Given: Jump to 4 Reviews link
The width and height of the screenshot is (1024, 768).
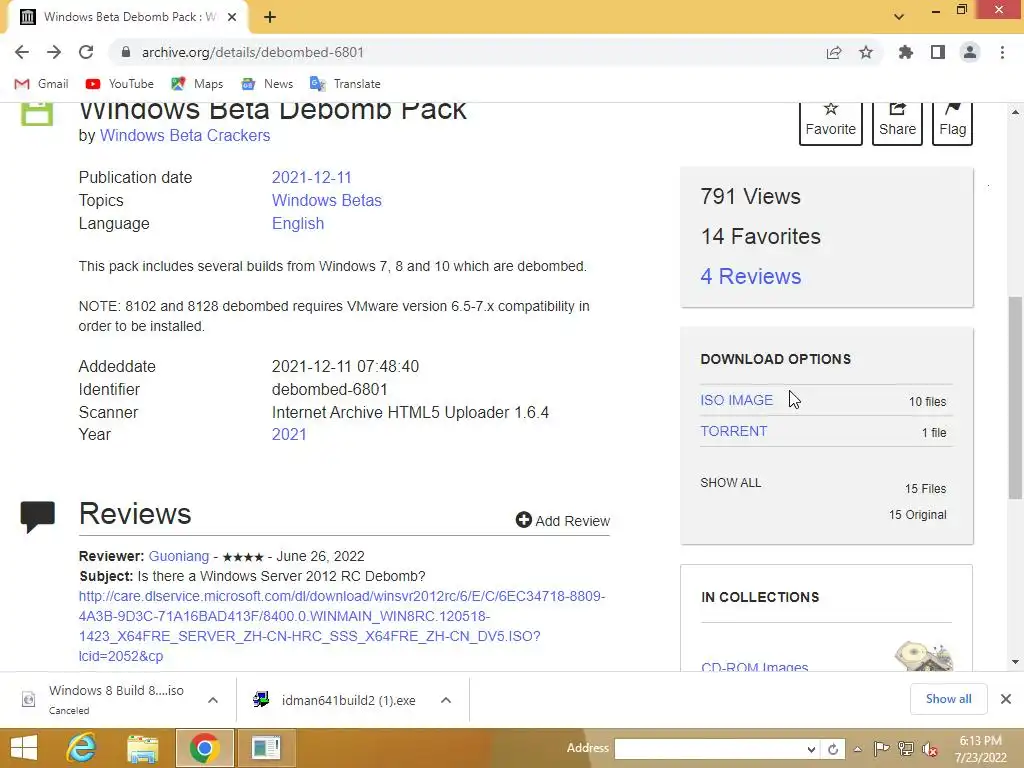Looking at the screenshot, I should [x=750, y=276].
